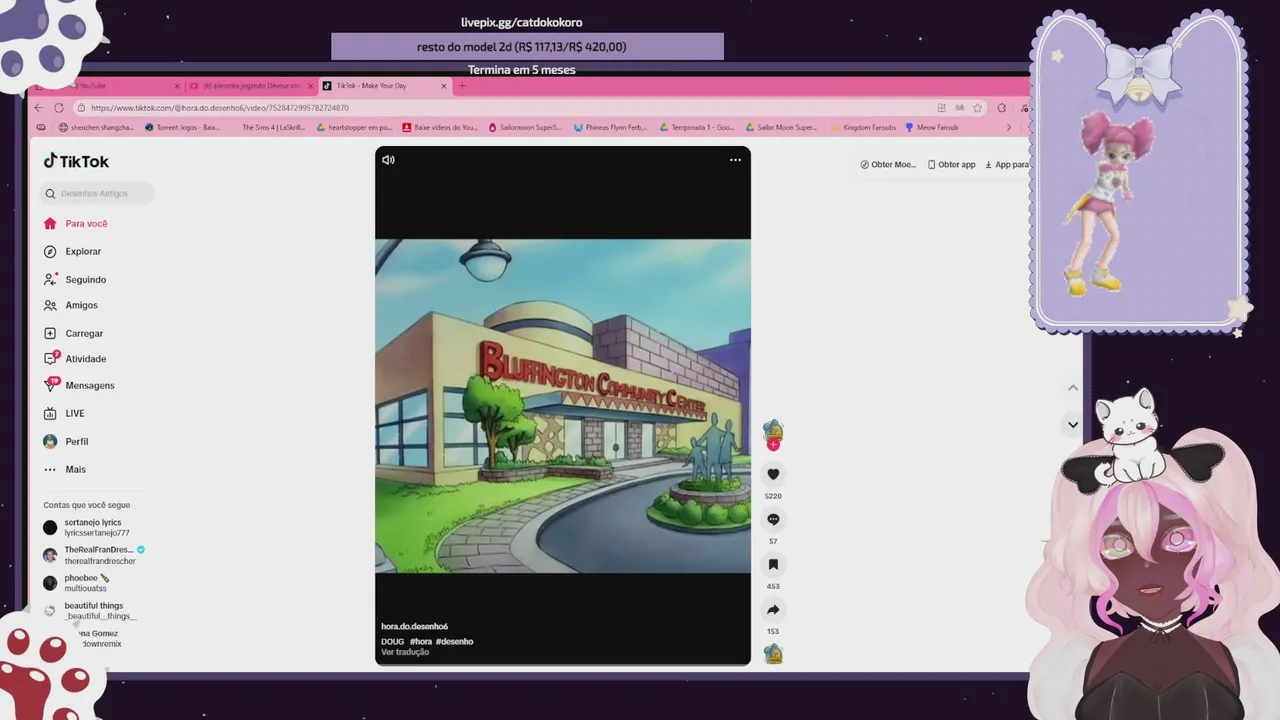
Task: Click the Bluffington Community Center video frame
Action: point(562,406)
